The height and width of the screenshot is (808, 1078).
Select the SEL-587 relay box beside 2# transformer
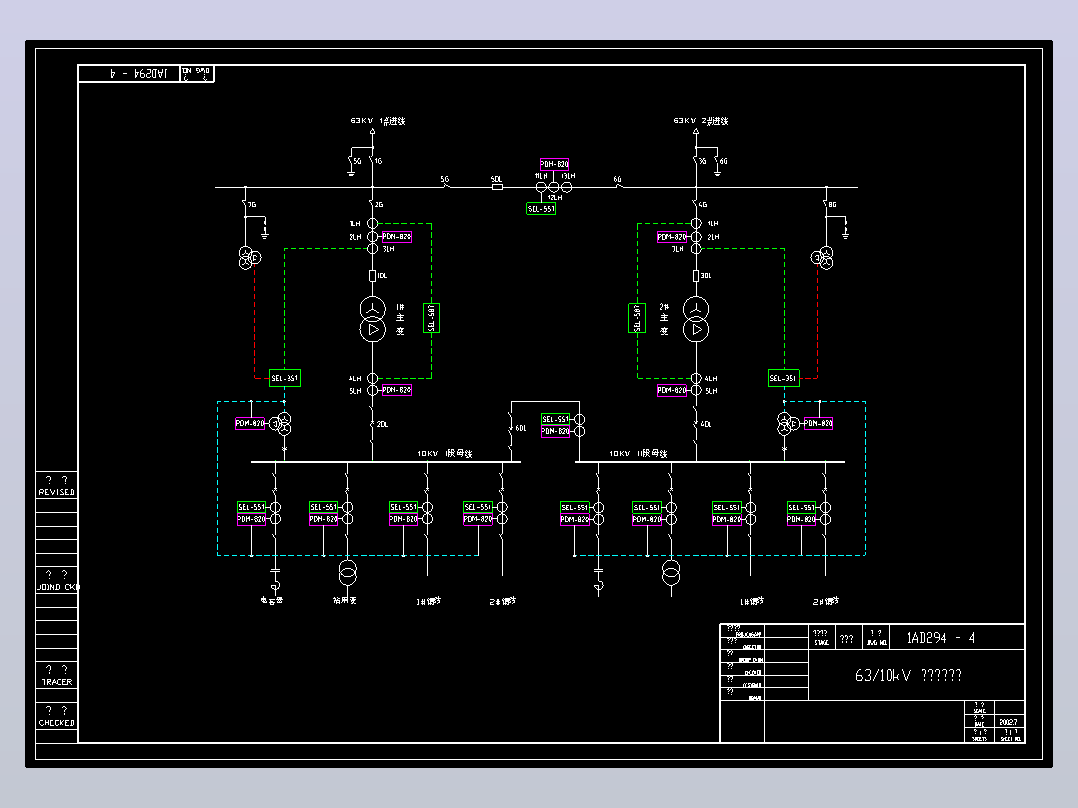(x=637, y=318)
